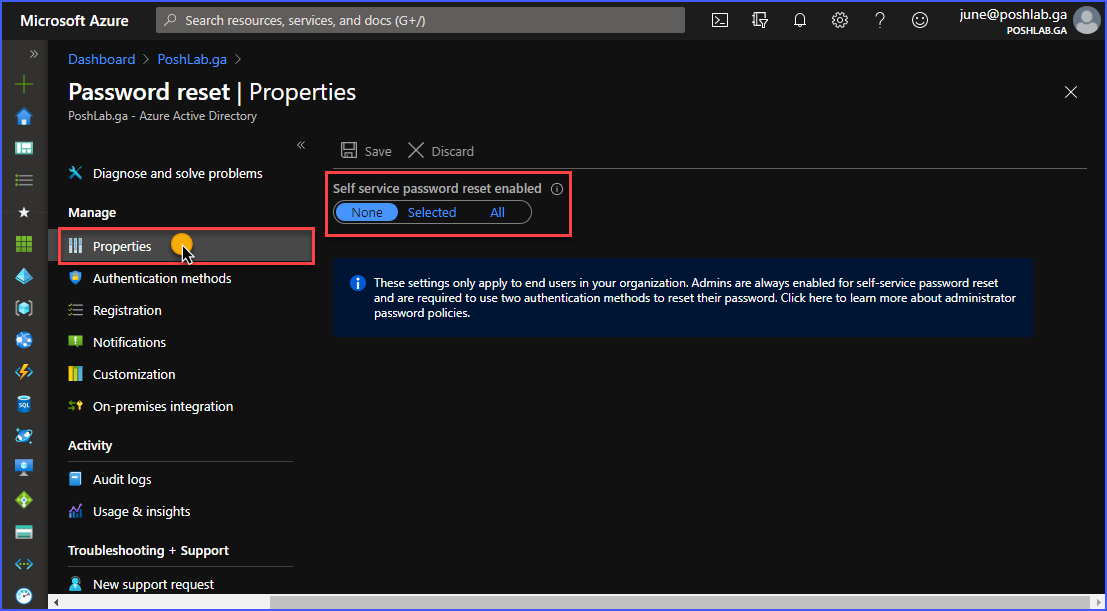
Task: Open Function App lightning icon
Action: tap(24, 372)
